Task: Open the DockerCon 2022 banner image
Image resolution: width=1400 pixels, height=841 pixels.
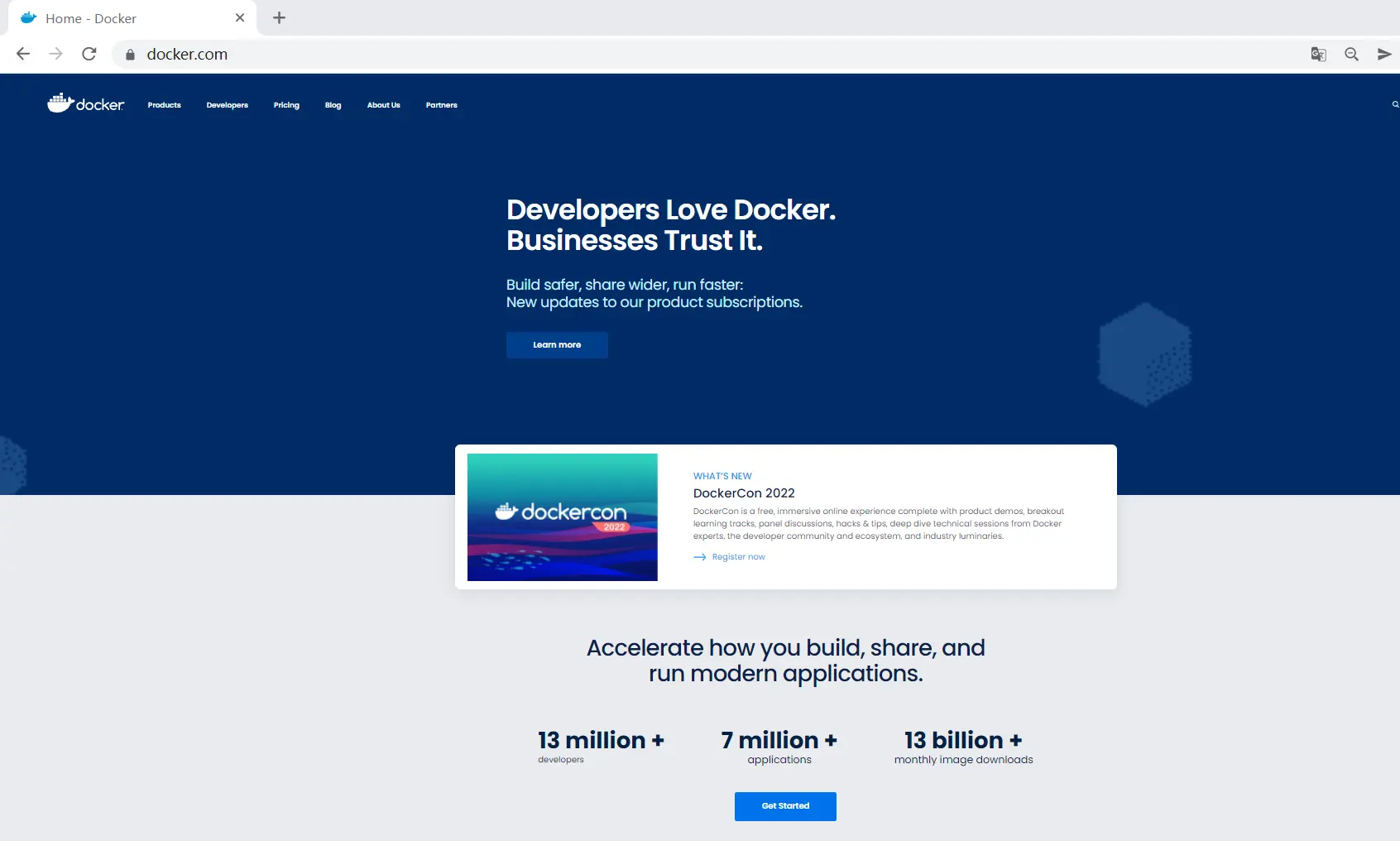Action: click(x=563, y=517)
